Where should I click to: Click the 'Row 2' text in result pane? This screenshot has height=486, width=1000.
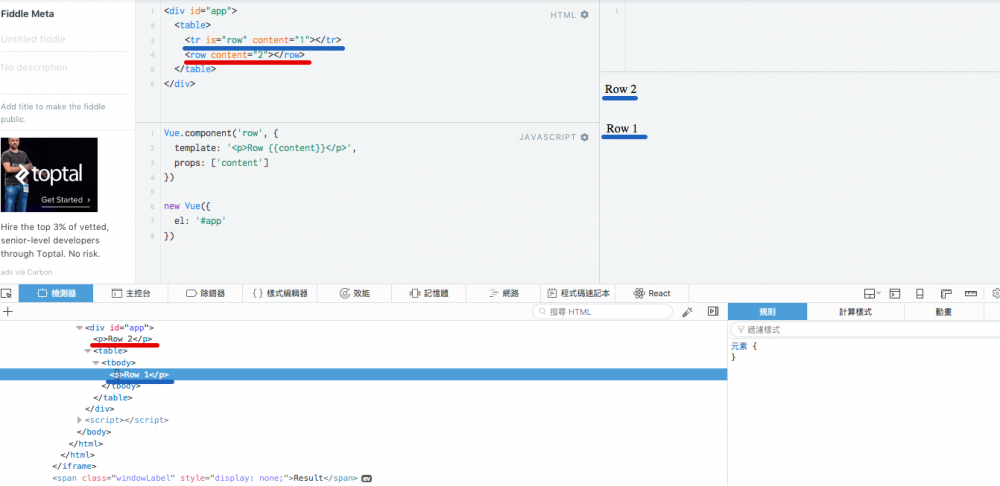[621, 89]
